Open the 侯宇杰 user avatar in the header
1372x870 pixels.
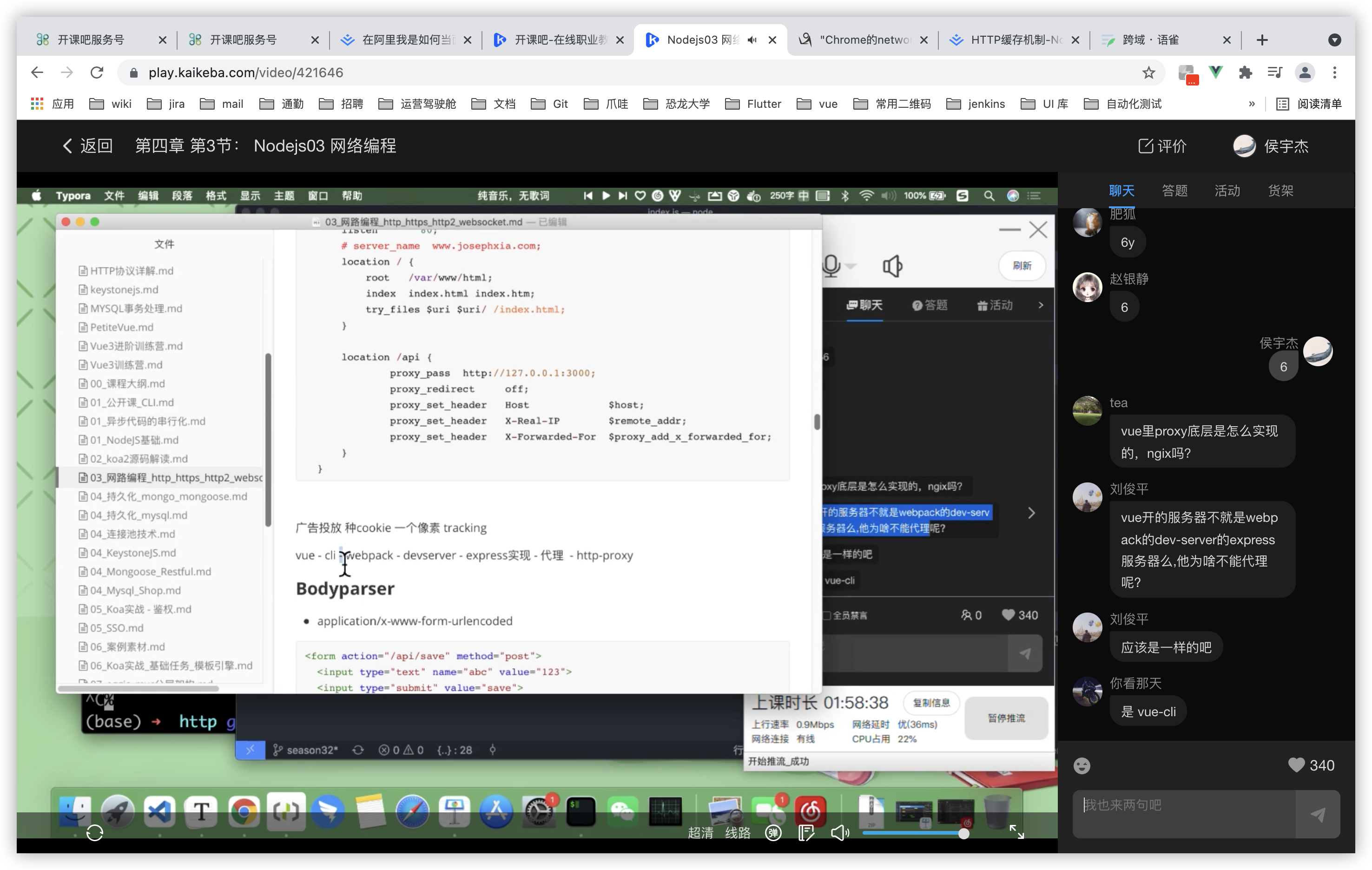[1244, 146]
